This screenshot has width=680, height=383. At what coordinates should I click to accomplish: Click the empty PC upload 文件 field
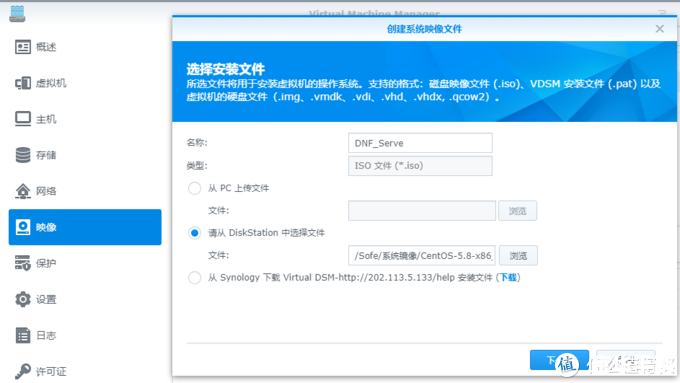pos(422,211)
